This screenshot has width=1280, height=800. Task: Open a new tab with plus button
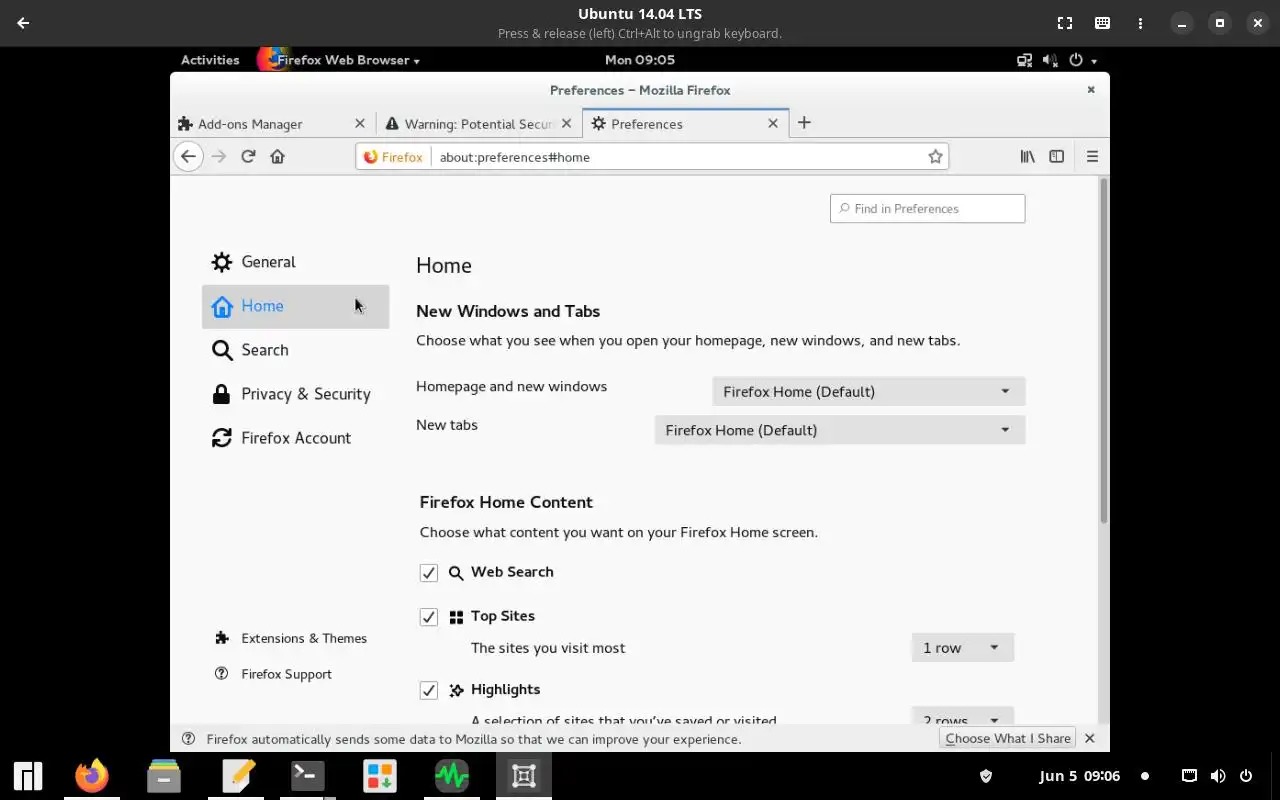(x=804, y=123)
